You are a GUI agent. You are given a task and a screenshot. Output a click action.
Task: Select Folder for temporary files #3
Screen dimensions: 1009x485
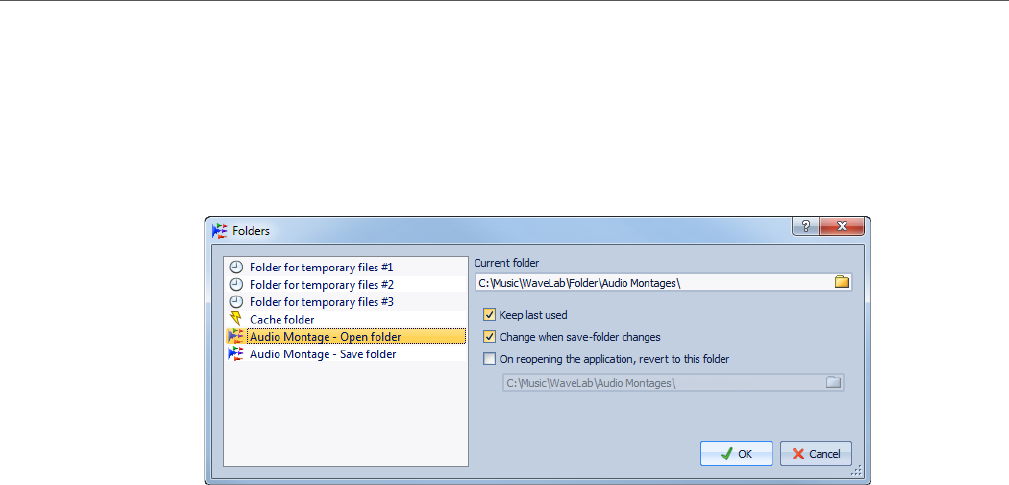pos(321,302)
